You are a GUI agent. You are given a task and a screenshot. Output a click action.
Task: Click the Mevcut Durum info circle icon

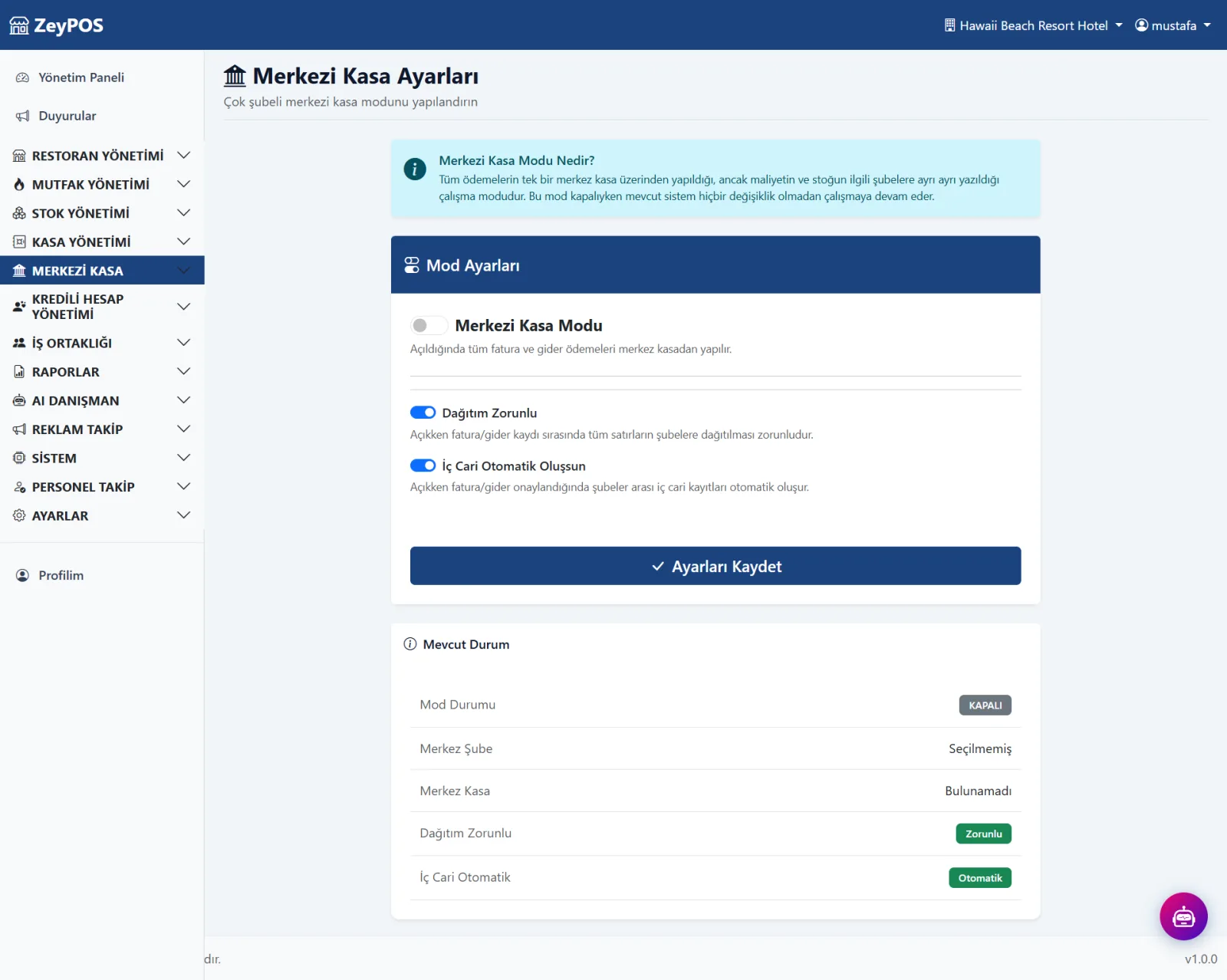(x=410, y=644)
